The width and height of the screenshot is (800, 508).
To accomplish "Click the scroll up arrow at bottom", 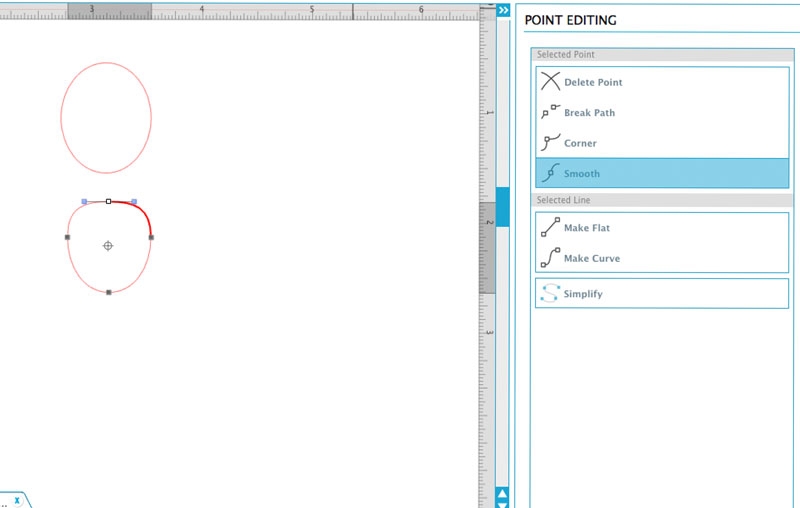I will click(503, 493).
